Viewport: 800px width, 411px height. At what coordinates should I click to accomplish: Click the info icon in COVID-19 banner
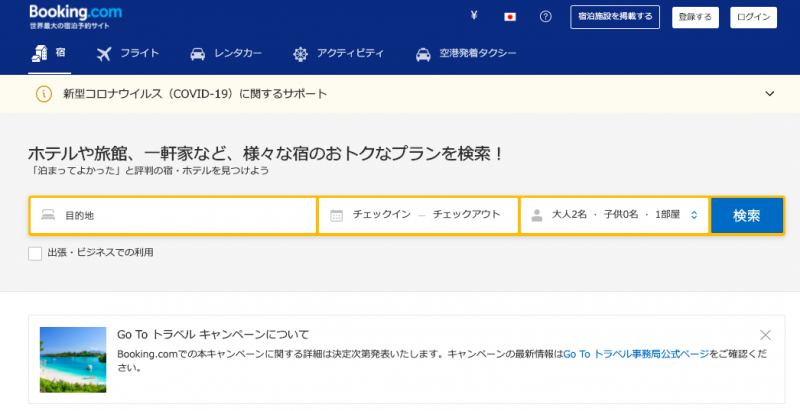point(44,94)
